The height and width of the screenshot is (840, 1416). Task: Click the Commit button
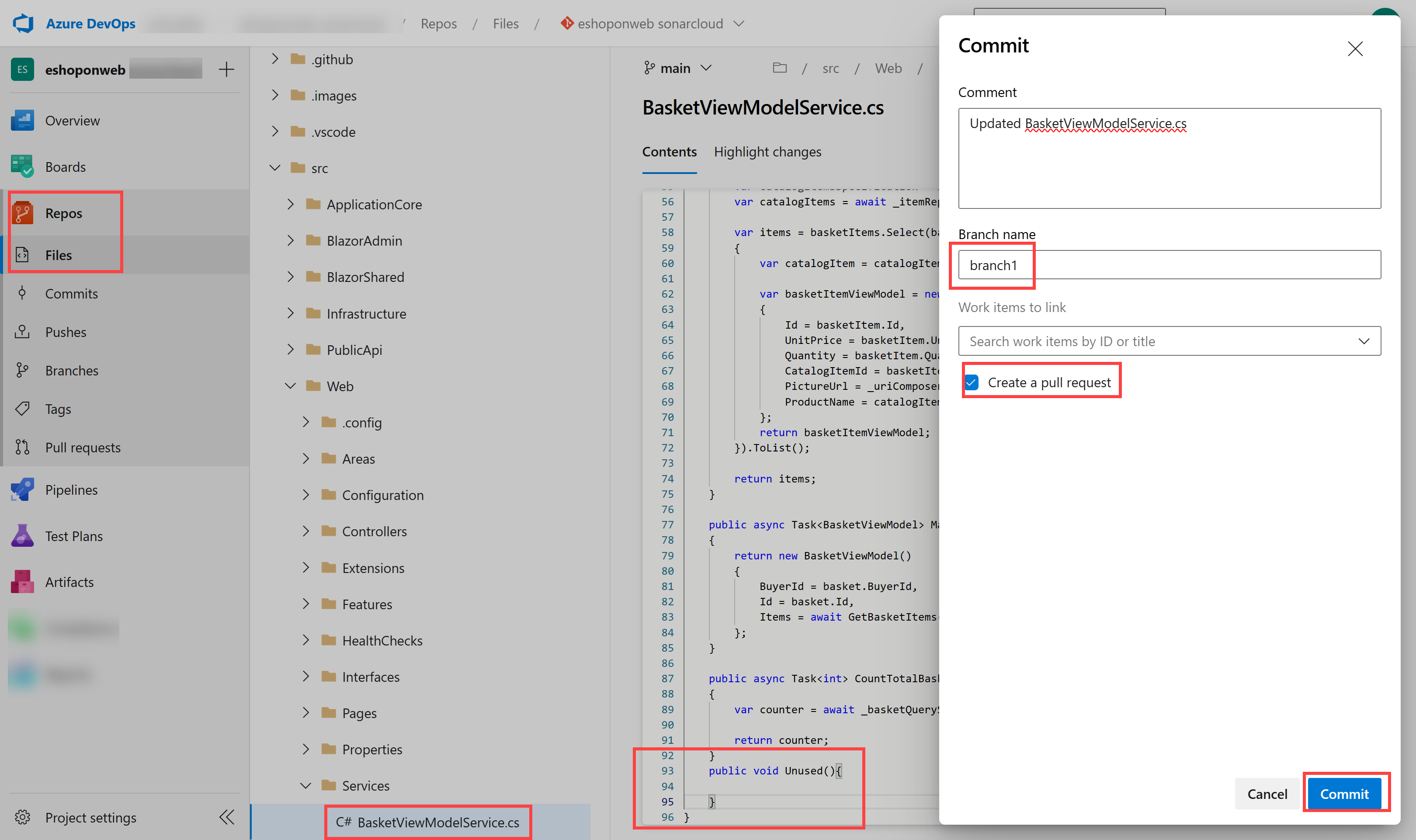tap(1344, 794)
